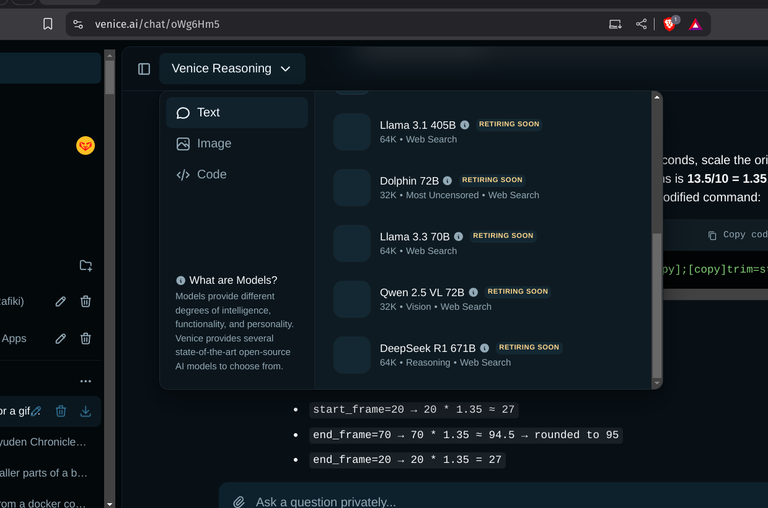Click trash icon for the Apps folder
Image resolution: width=768 pixels, height=508 pixels.
(86, 339)
